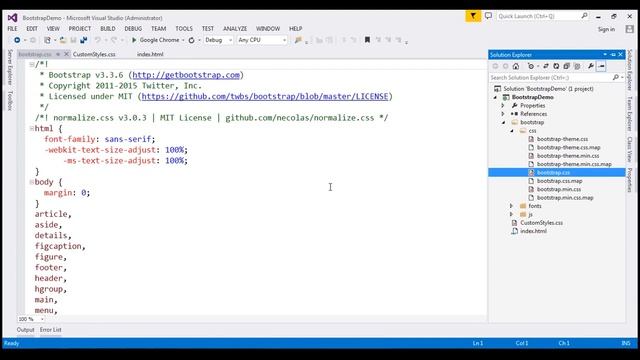This screenshot has height=360, width=640.
Task: Collapse the html rule outline
Action: click(x=31, y=129)
